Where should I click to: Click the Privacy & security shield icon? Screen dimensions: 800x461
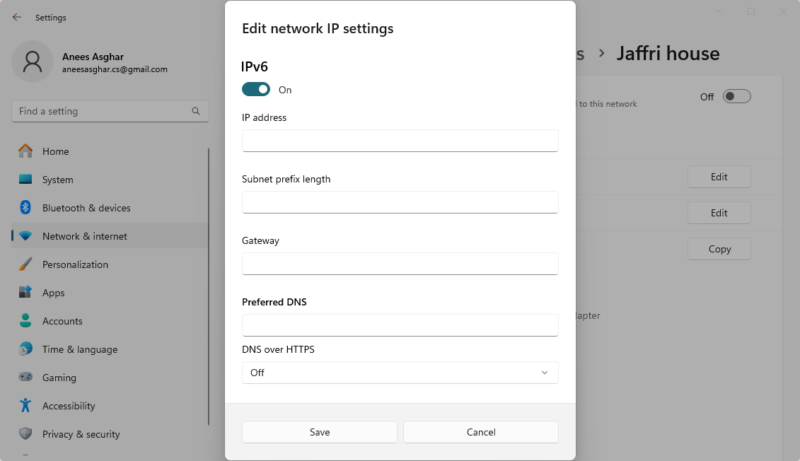click(x=25, y=434)
